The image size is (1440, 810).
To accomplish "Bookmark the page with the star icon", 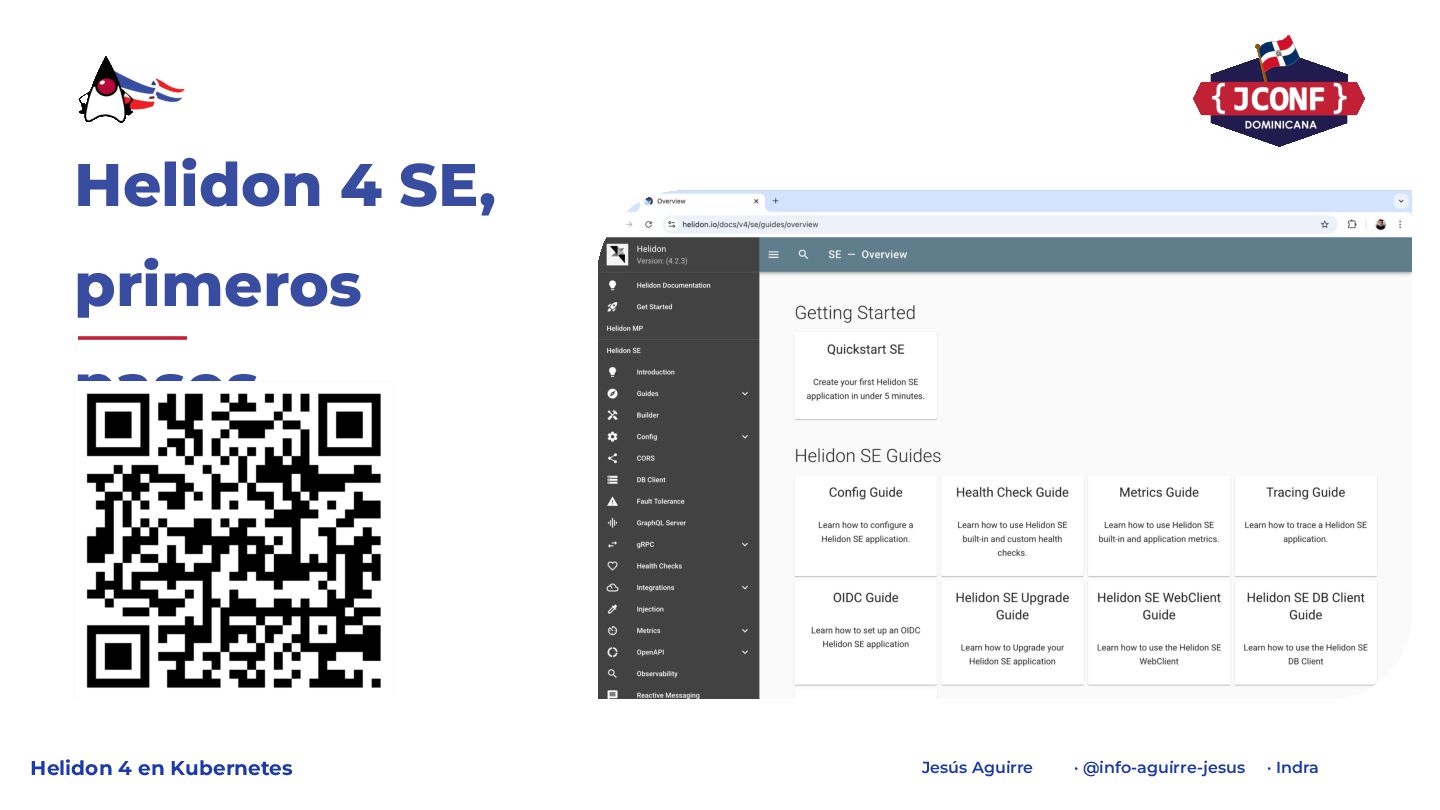I will point(1325,225).
